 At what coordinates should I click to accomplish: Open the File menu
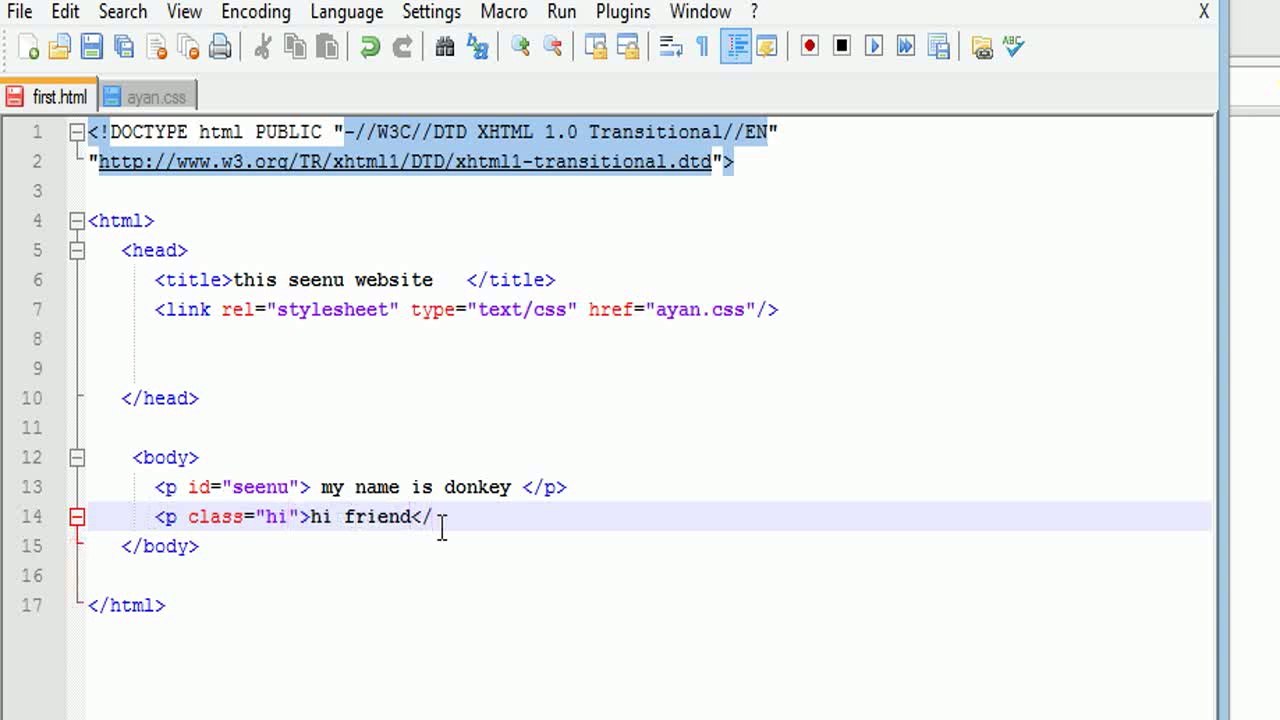[x=19, y=12]
